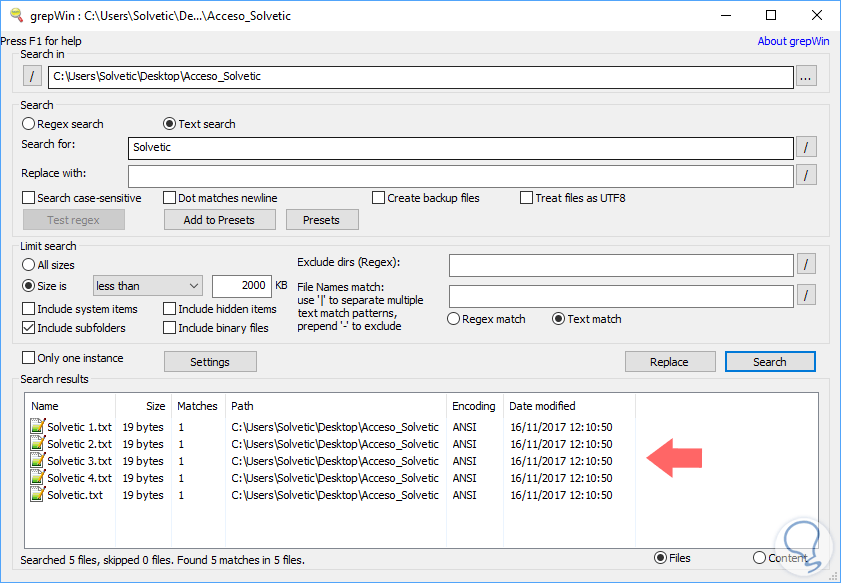
Task: Sort results by Name column header
Action: [70, 406]
